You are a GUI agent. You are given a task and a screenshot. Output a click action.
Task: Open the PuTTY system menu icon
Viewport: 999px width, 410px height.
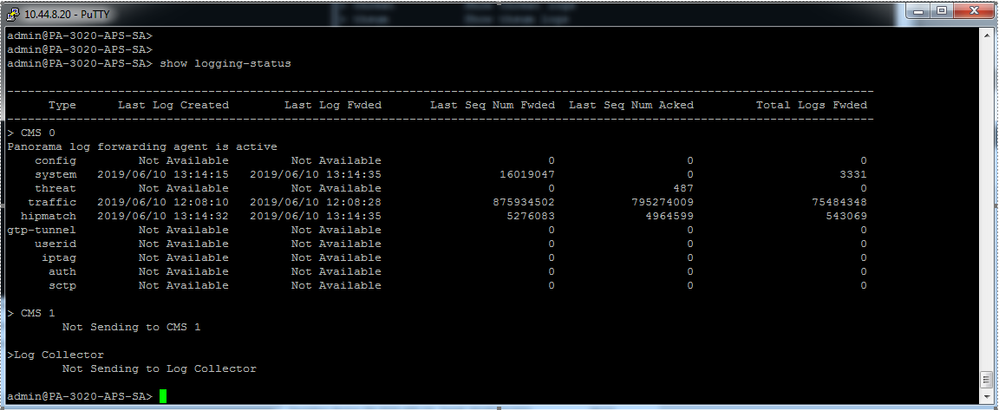click(x=14, y=13)
